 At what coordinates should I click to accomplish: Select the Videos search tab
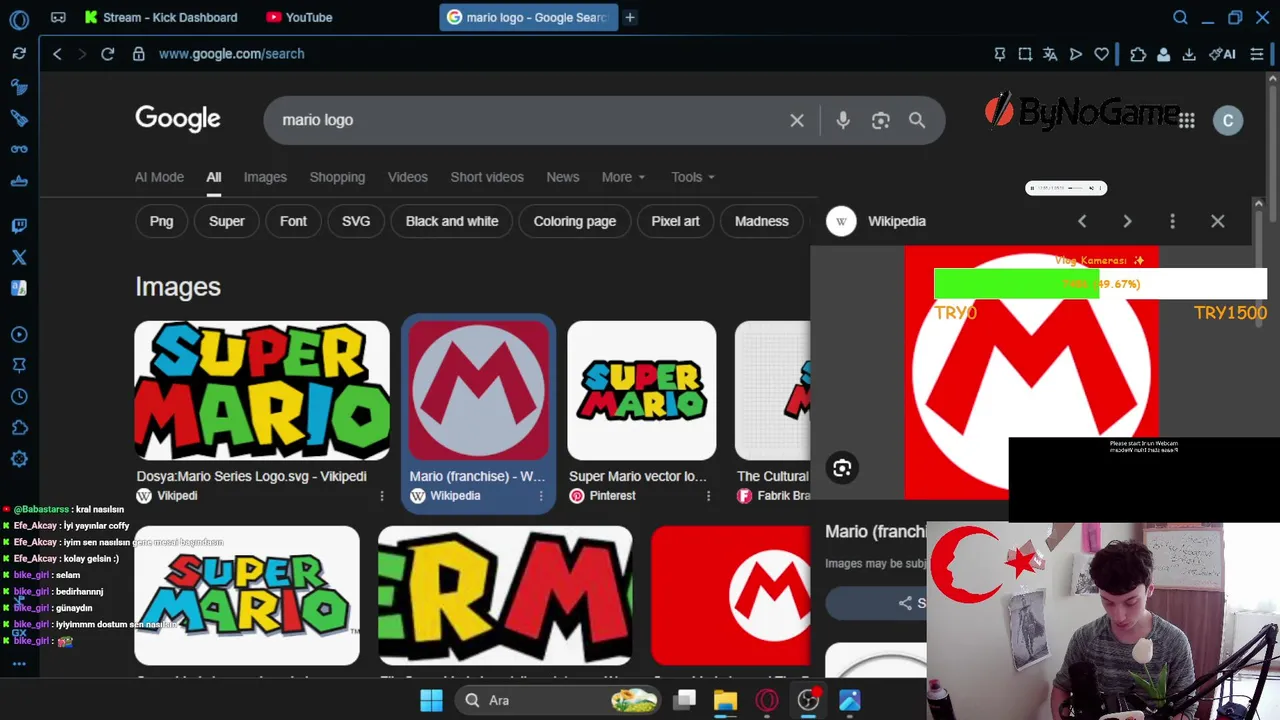(x=407, y=177)
